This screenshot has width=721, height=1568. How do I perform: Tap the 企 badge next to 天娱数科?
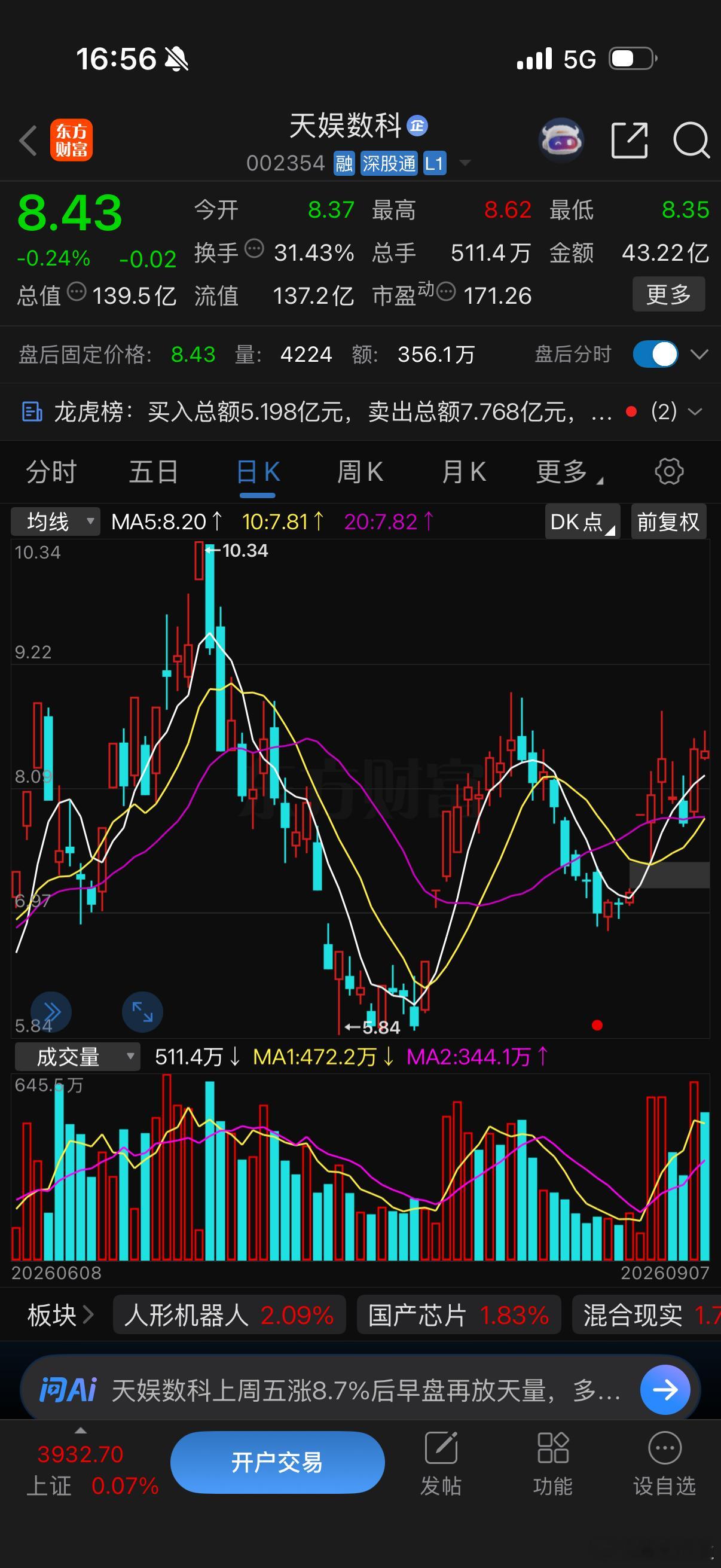pos(417,126)
